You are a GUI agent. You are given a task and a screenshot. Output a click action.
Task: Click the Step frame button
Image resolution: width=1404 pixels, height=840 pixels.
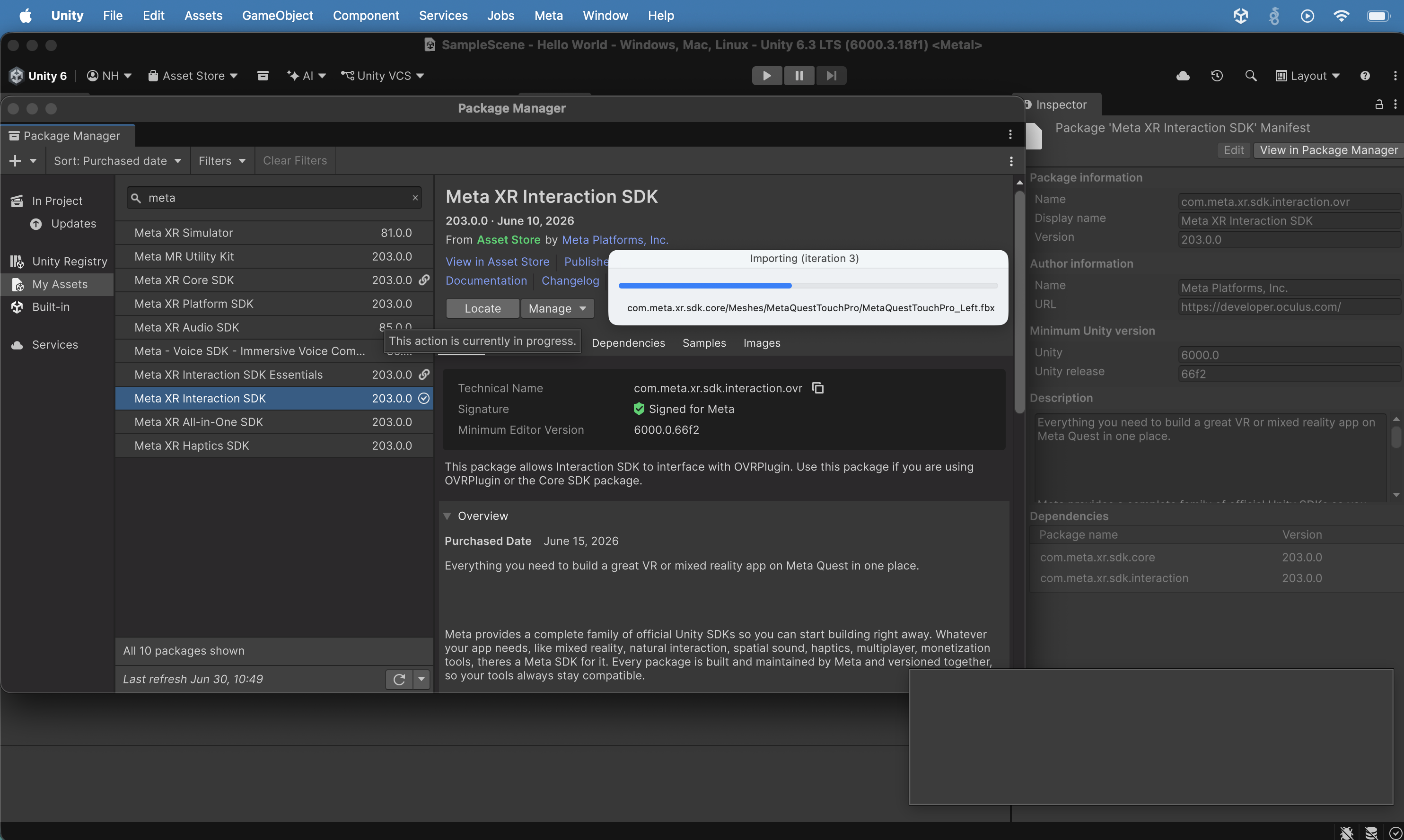[831, 75]
